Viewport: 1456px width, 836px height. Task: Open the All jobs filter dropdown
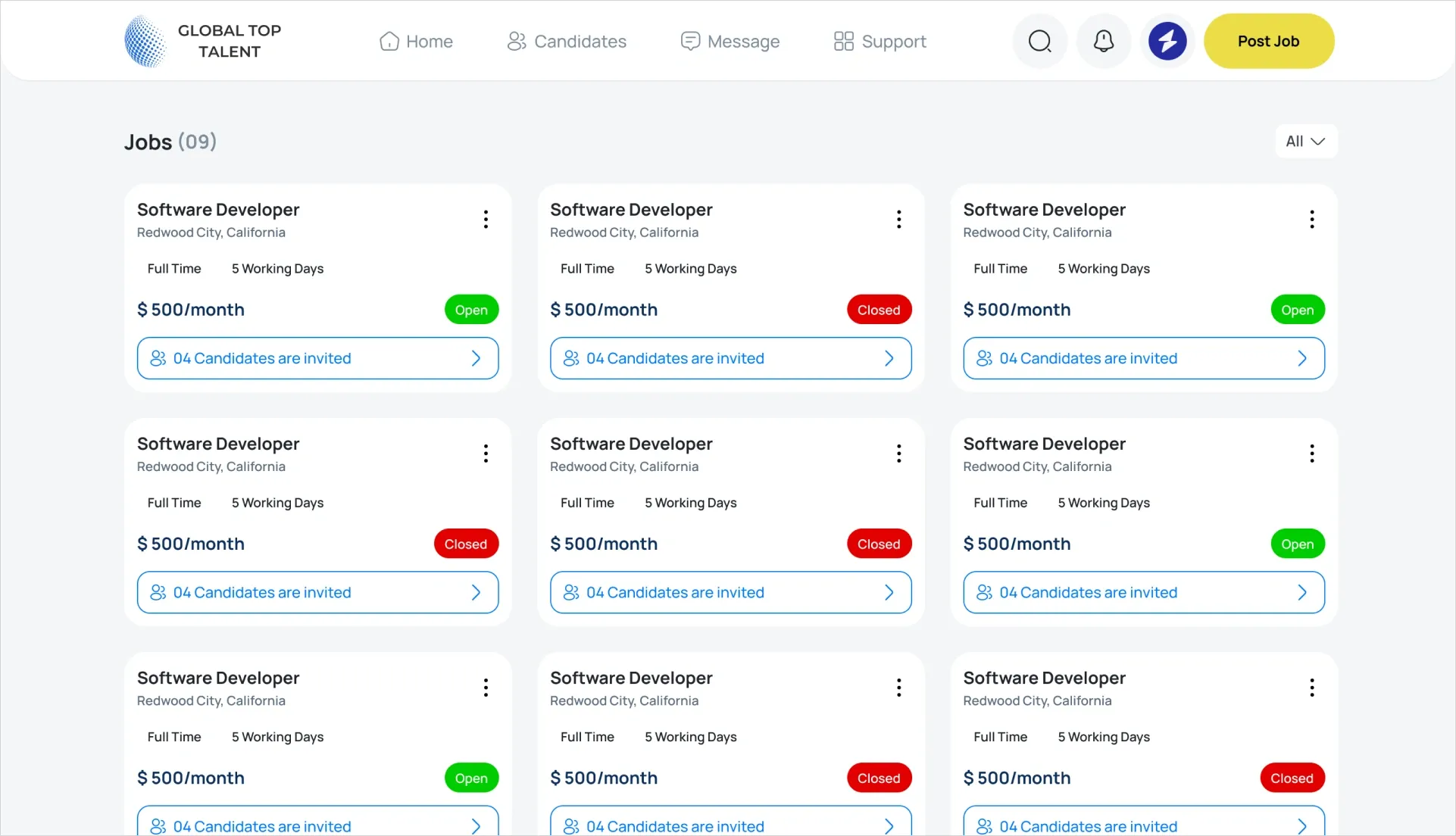point(1304,141)
